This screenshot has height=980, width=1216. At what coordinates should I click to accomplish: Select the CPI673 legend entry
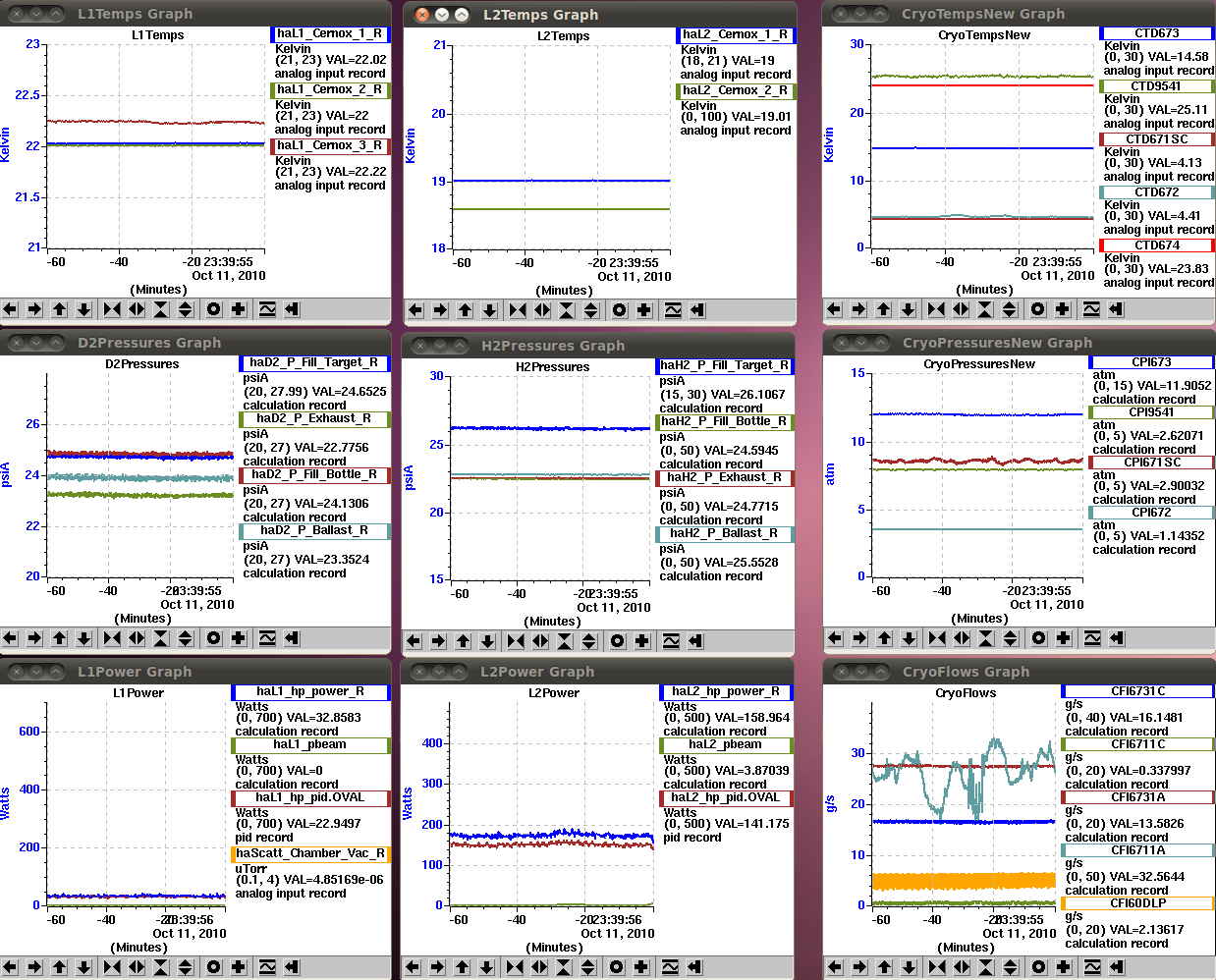[1152, 362]
